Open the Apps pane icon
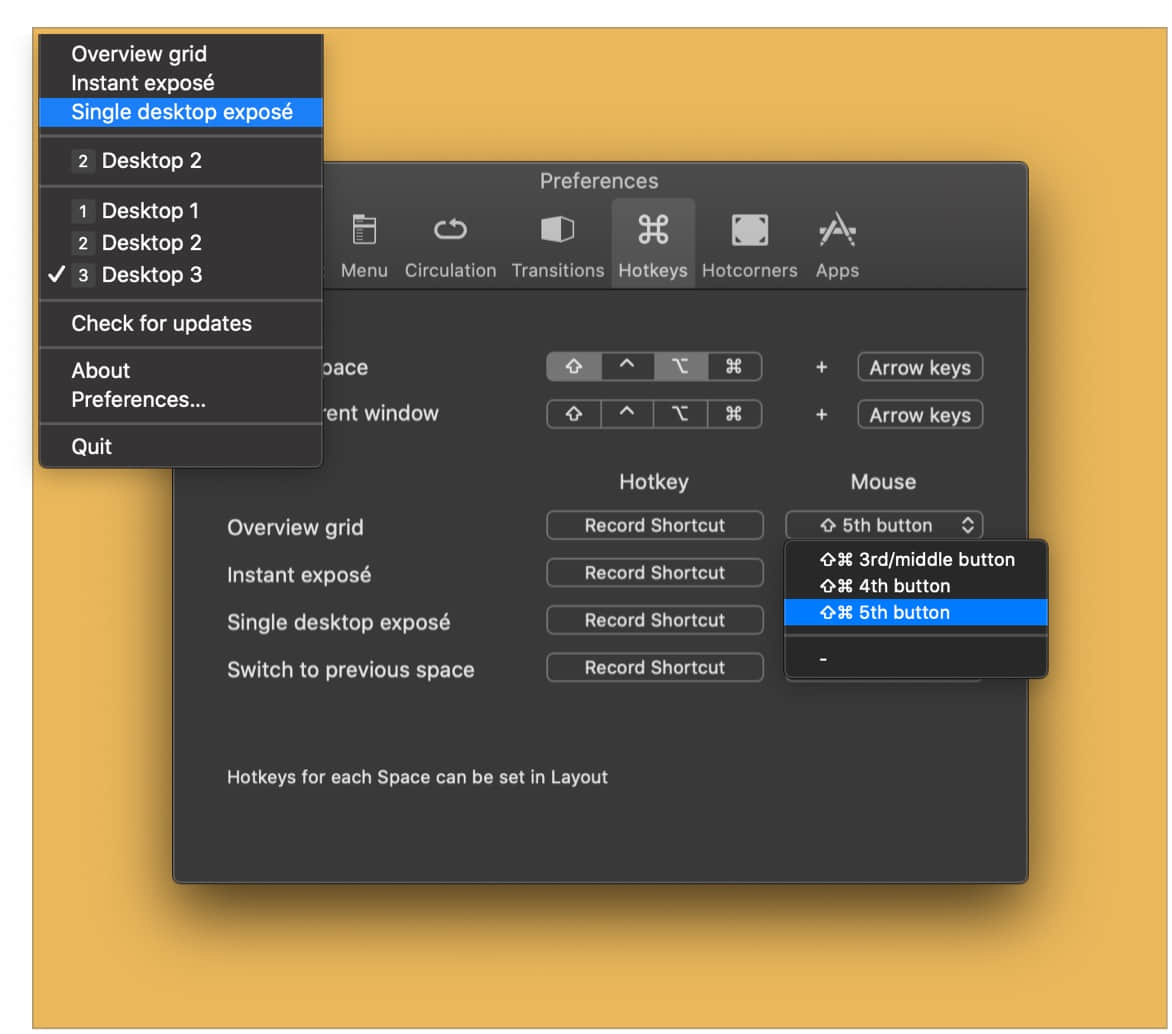Screen dimensions: 1172x1034 pyautogui.click(x=837, y=230)
